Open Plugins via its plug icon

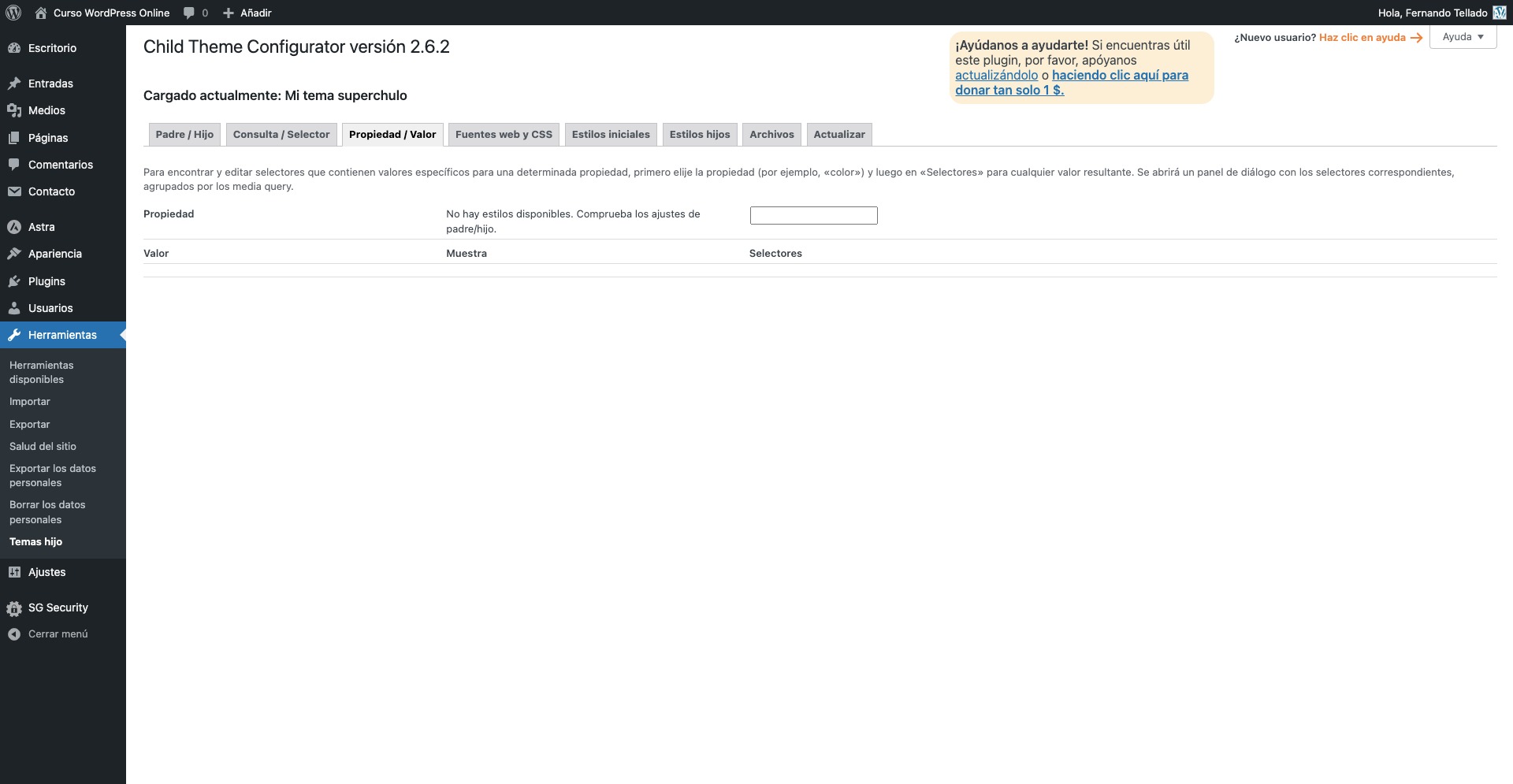point(14,281)
